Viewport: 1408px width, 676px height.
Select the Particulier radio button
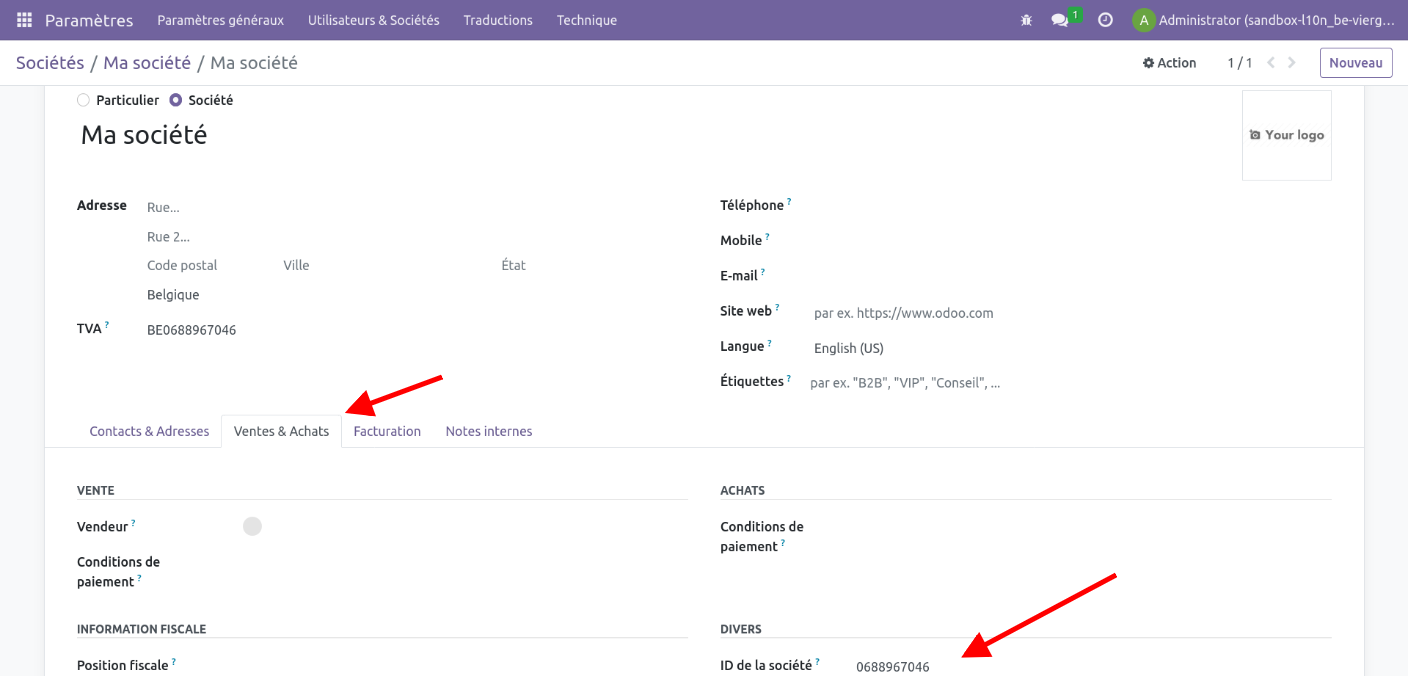83,100
